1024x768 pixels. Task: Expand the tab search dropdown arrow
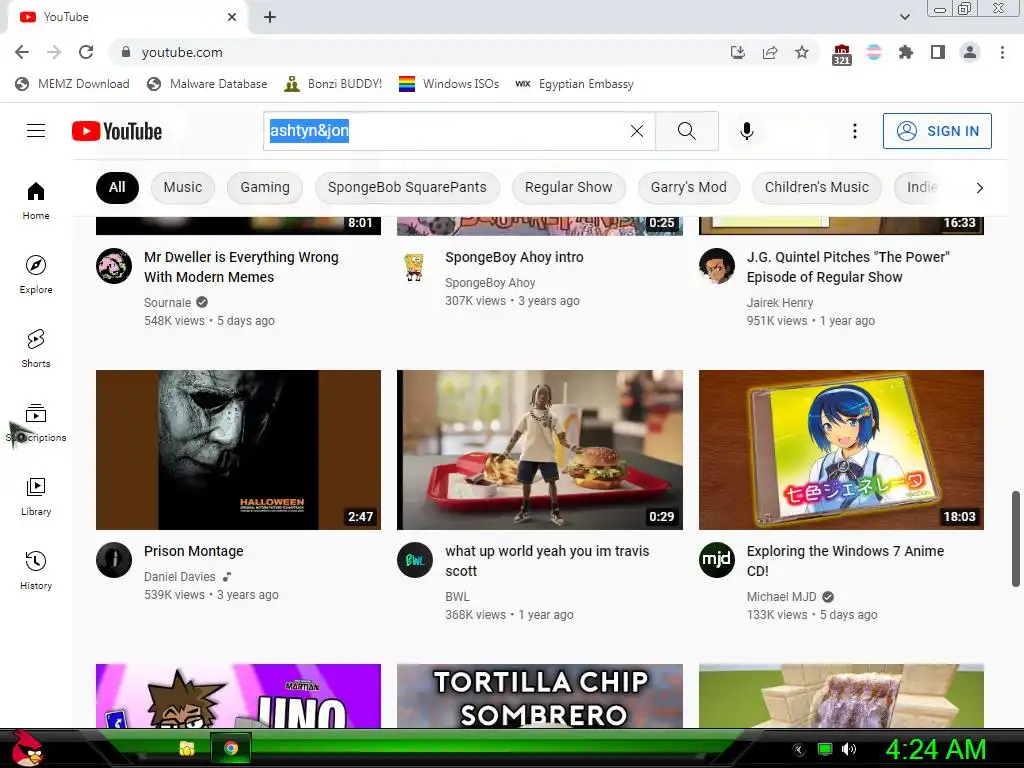[904, 17]
